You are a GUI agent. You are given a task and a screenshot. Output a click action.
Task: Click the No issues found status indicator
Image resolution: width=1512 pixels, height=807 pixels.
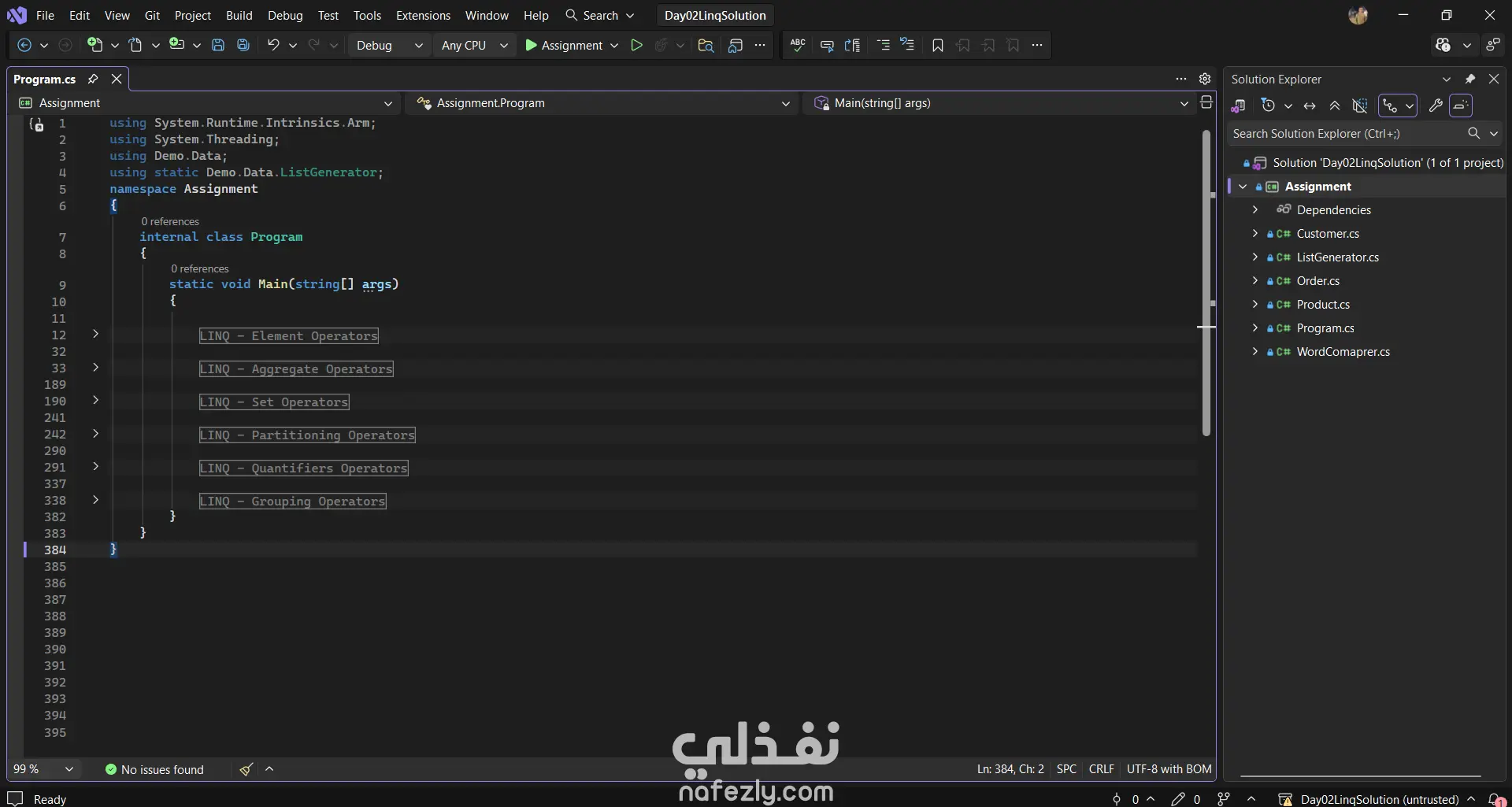coord(154,769)
